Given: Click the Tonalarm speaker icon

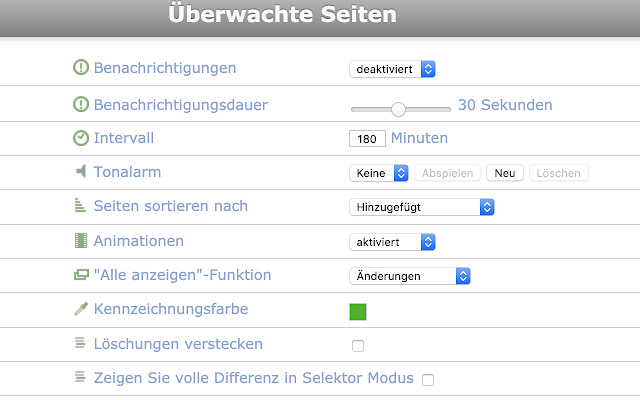Looking at the screenshot, I should click(81, 172).
